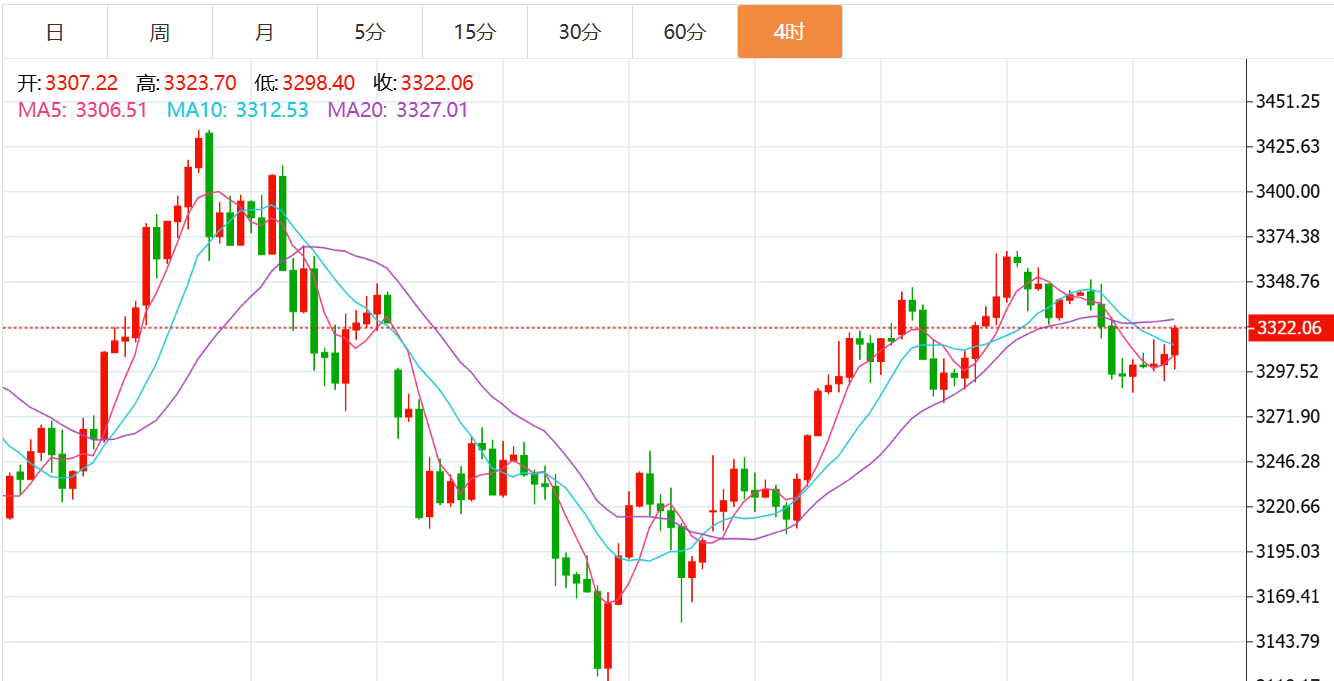Click the low price value 3298.40
The image size is (1334, 681).
319,84
